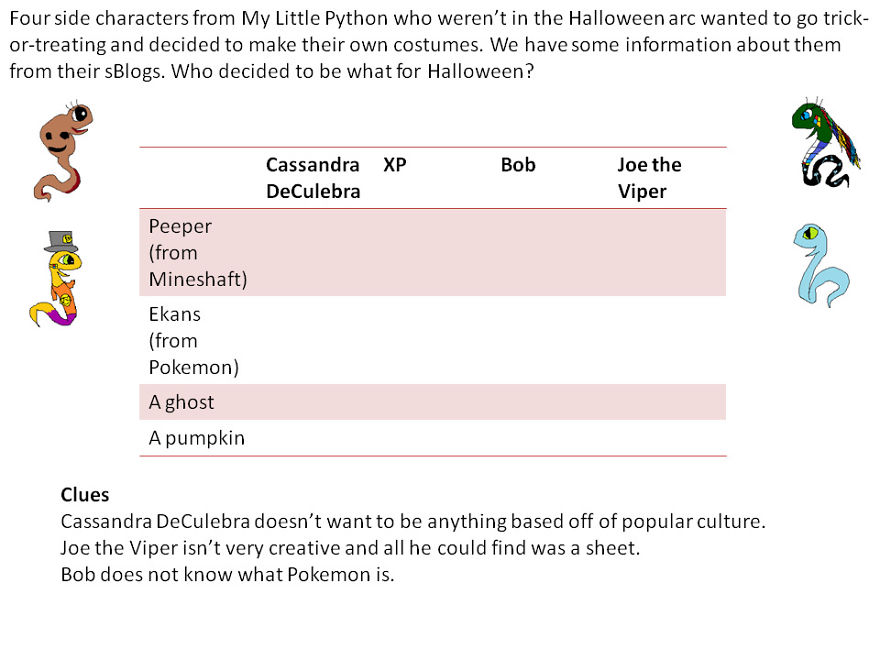The width and height of the screenshot is (880, 660).
Task: Click the Ekans (from Pokemon) row label
Action: [194, 341]
